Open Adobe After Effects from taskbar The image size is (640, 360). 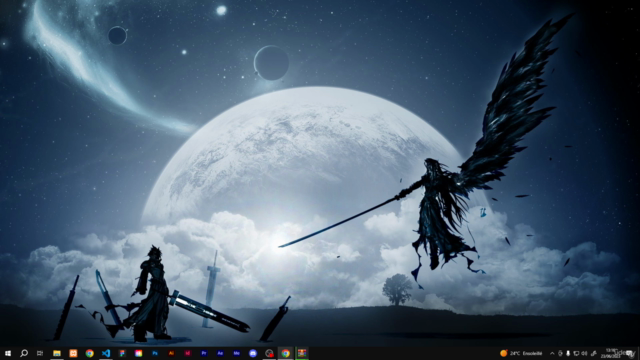tap(220, 353)
